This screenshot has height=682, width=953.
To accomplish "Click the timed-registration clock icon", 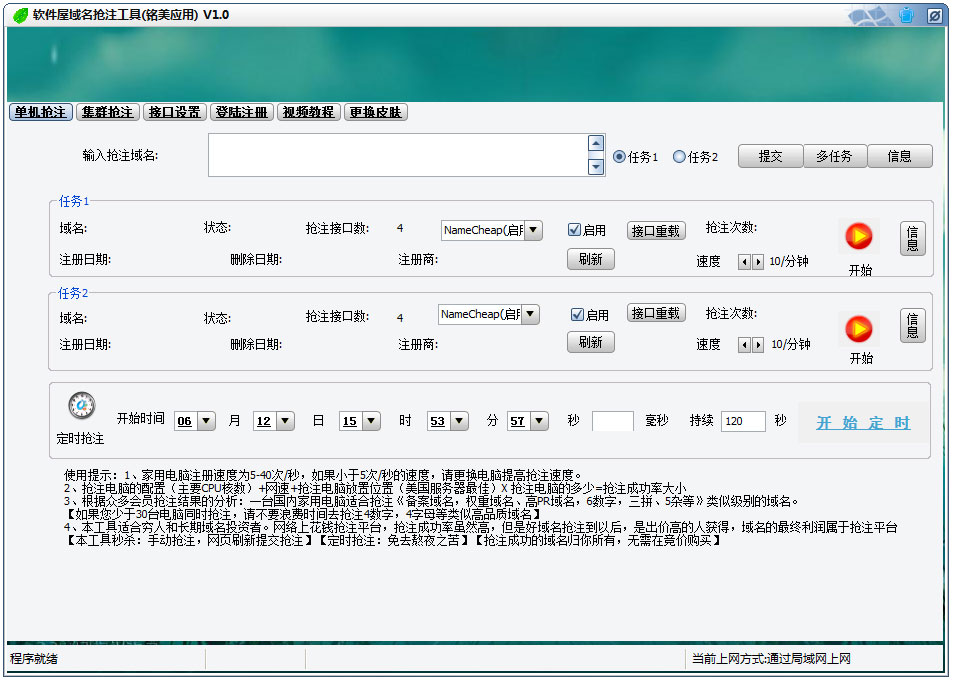I will pyautogui.click(x=81, y=406).
